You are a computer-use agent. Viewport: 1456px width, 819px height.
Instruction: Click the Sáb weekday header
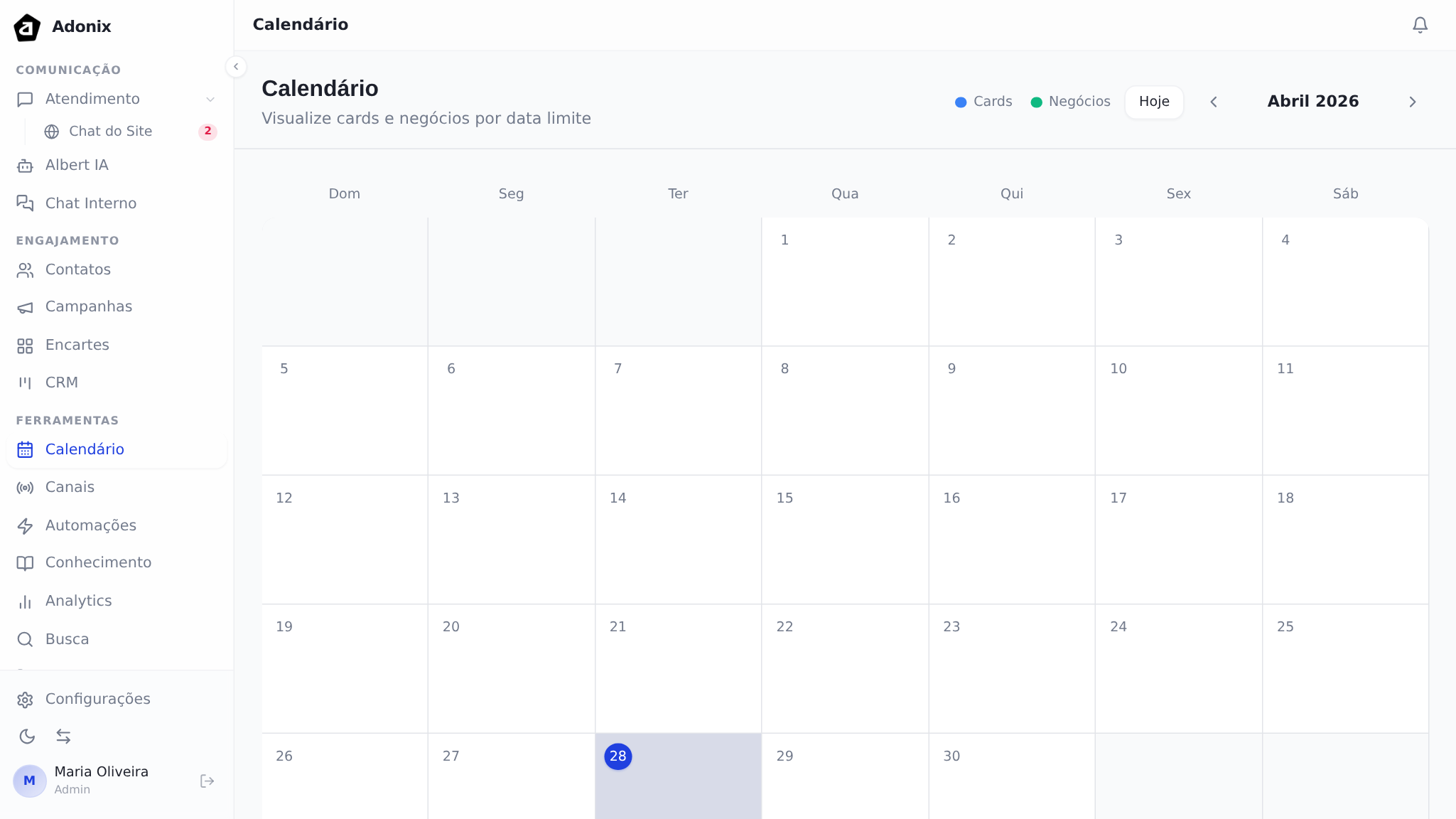1345,194
